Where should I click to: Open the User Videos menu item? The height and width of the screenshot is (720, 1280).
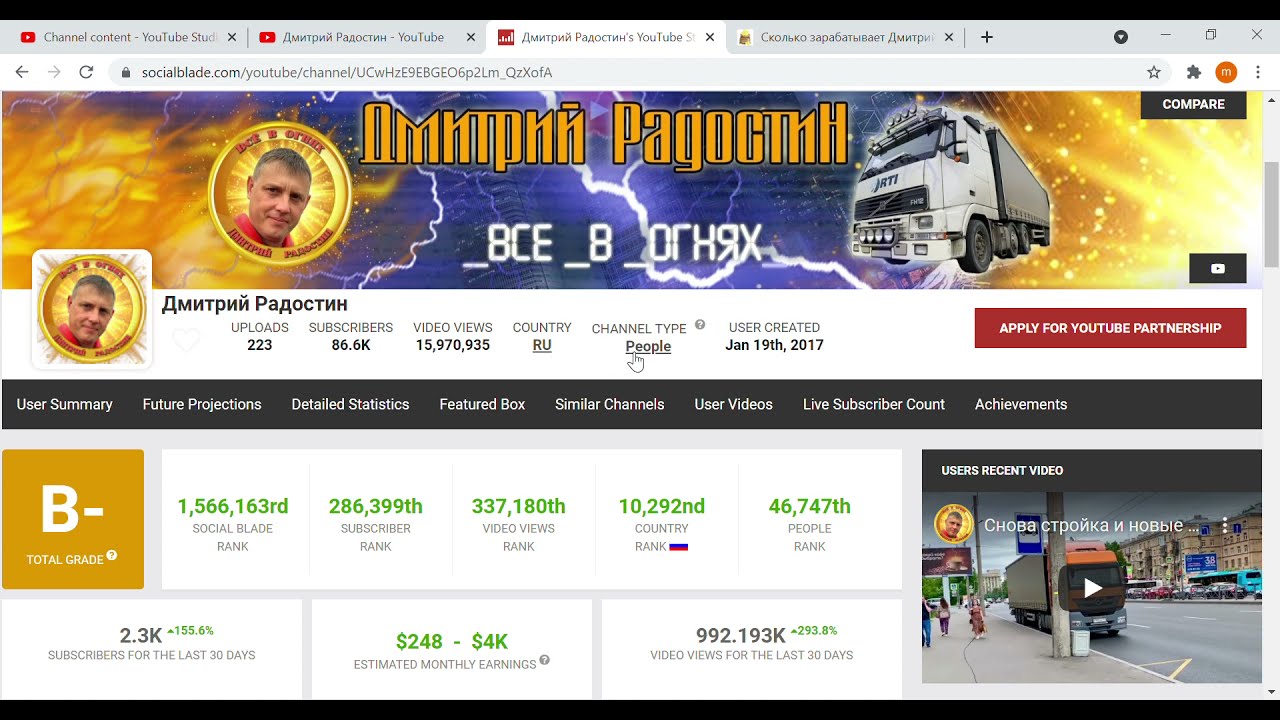click(x=734, y=404)
